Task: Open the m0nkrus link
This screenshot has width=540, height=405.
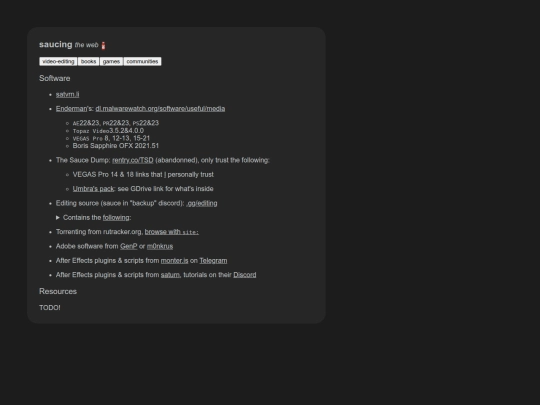Action: [160, 246]
